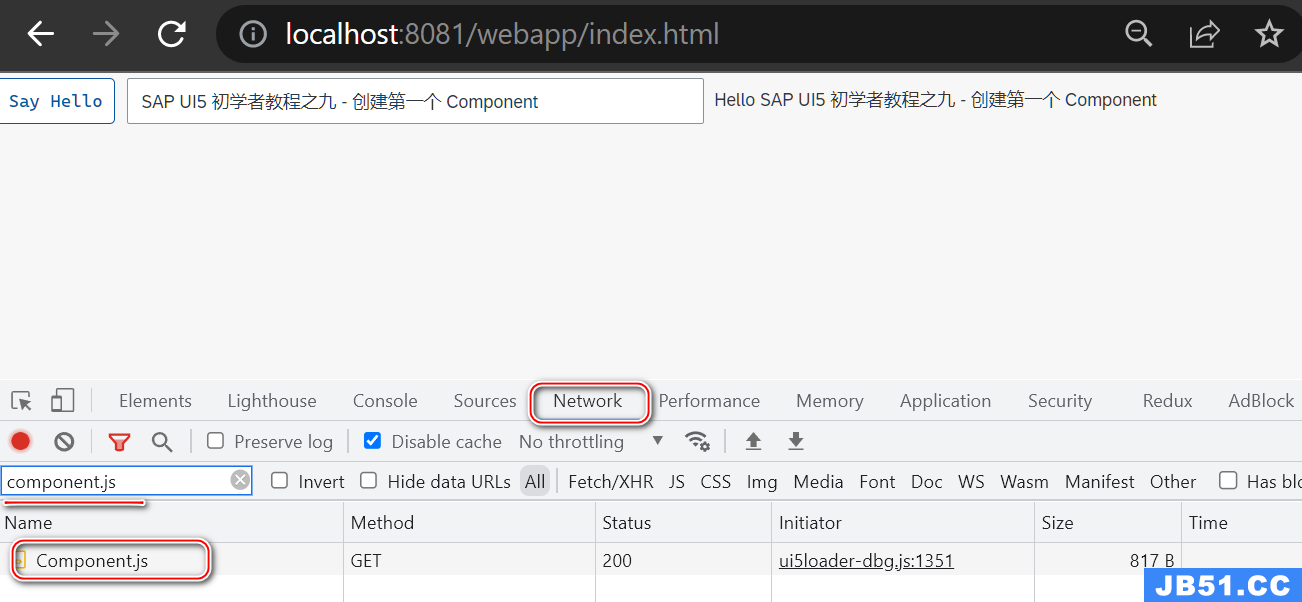Open network conditions settings
This screenshot has height=602, width=1302.
click(x=697, y=441)
